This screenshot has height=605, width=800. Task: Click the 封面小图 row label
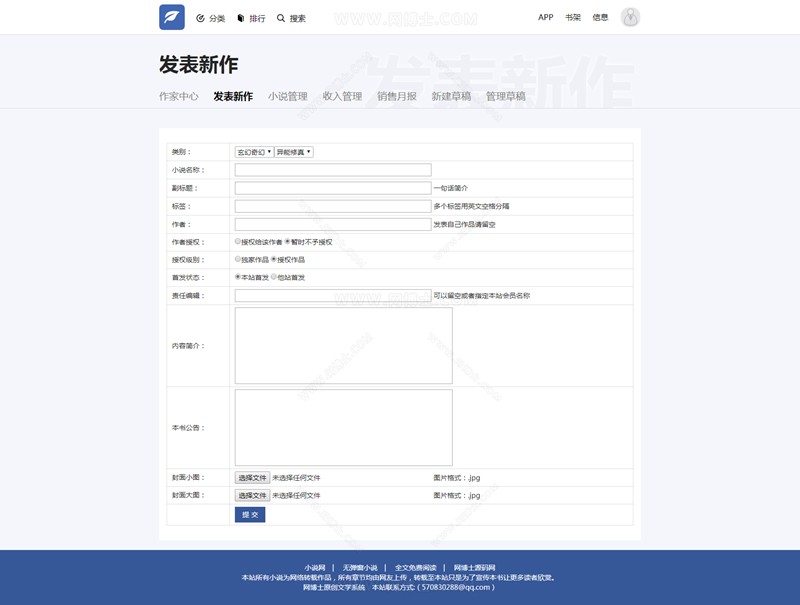188,477
